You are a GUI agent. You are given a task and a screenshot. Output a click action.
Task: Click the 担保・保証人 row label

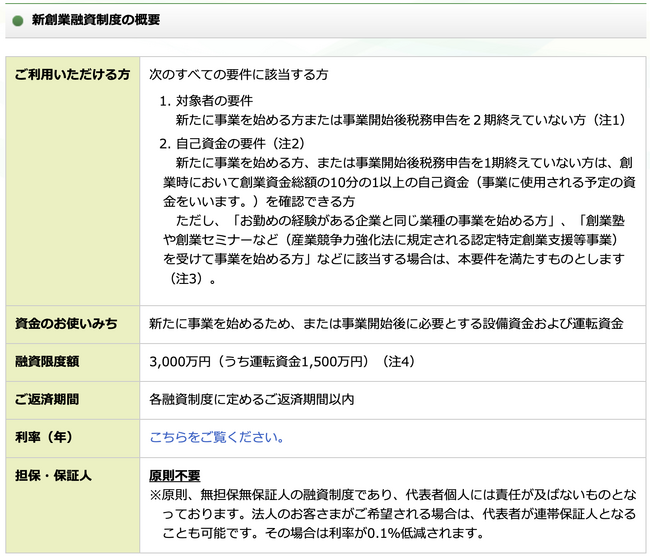tap(54, 475)
